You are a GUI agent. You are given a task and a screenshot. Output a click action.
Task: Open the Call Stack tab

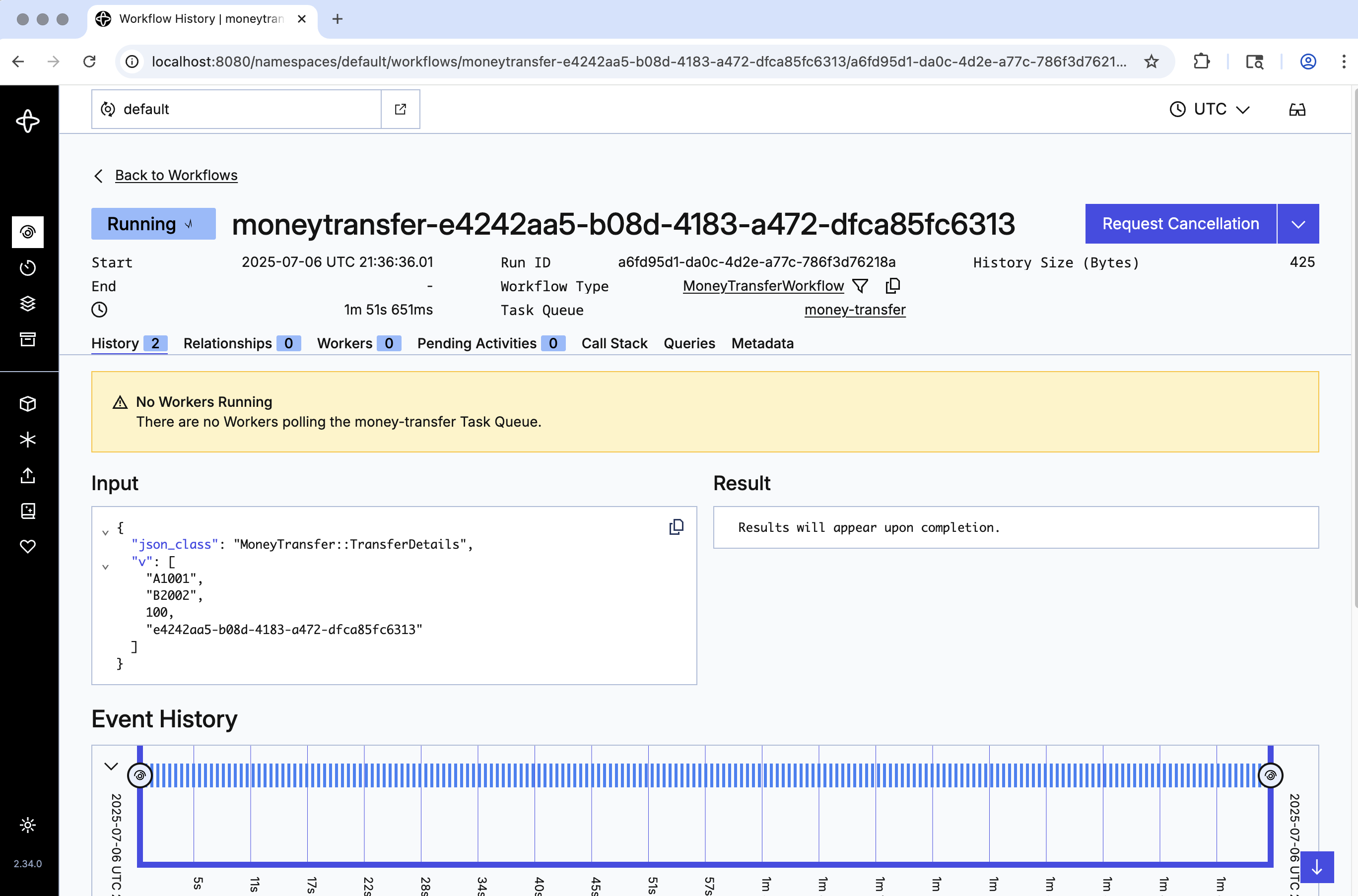(x=614, y=343)
